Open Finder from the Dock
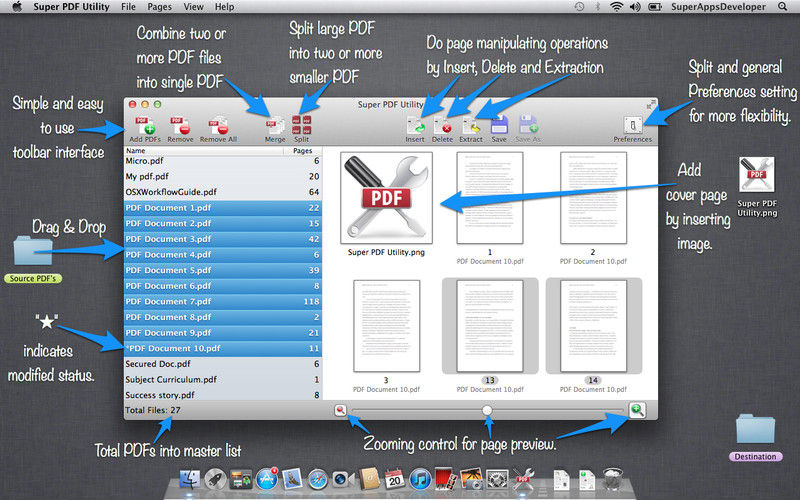This screenshot has height=500, width=800. coord(190,480)
